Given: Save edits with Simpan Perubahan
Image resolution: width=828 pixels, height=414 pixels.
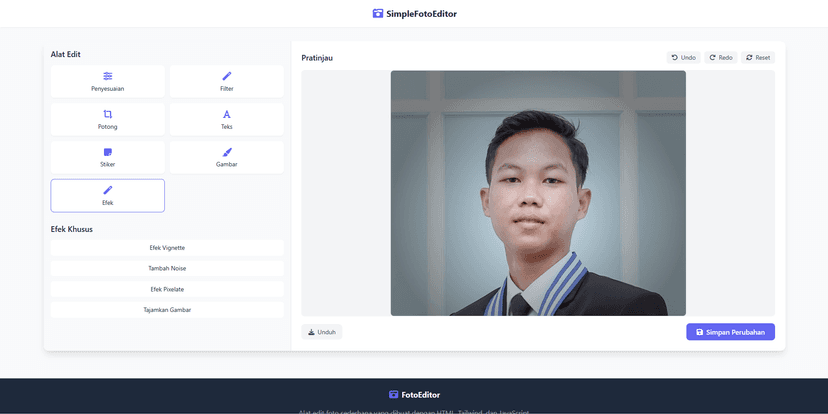Looking at the screenshot, I should pos(730,332).
